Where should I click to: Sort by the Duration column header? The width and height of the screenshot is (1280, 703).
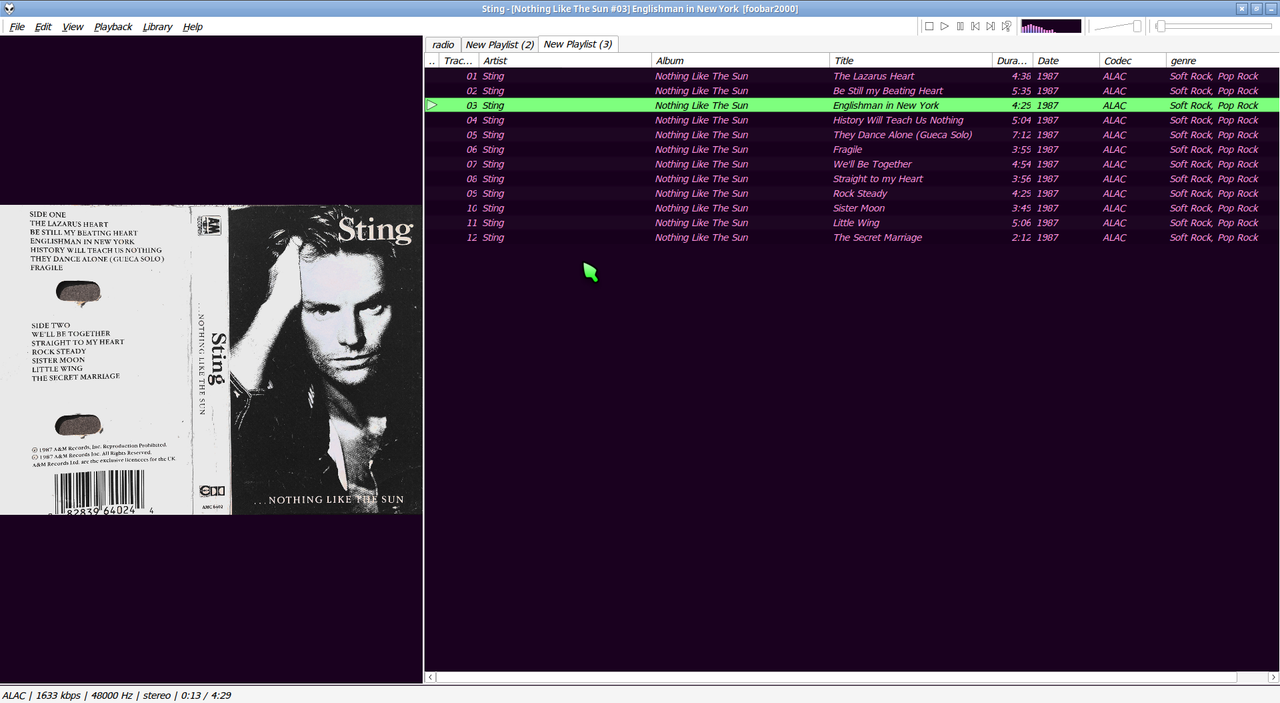1012,61
